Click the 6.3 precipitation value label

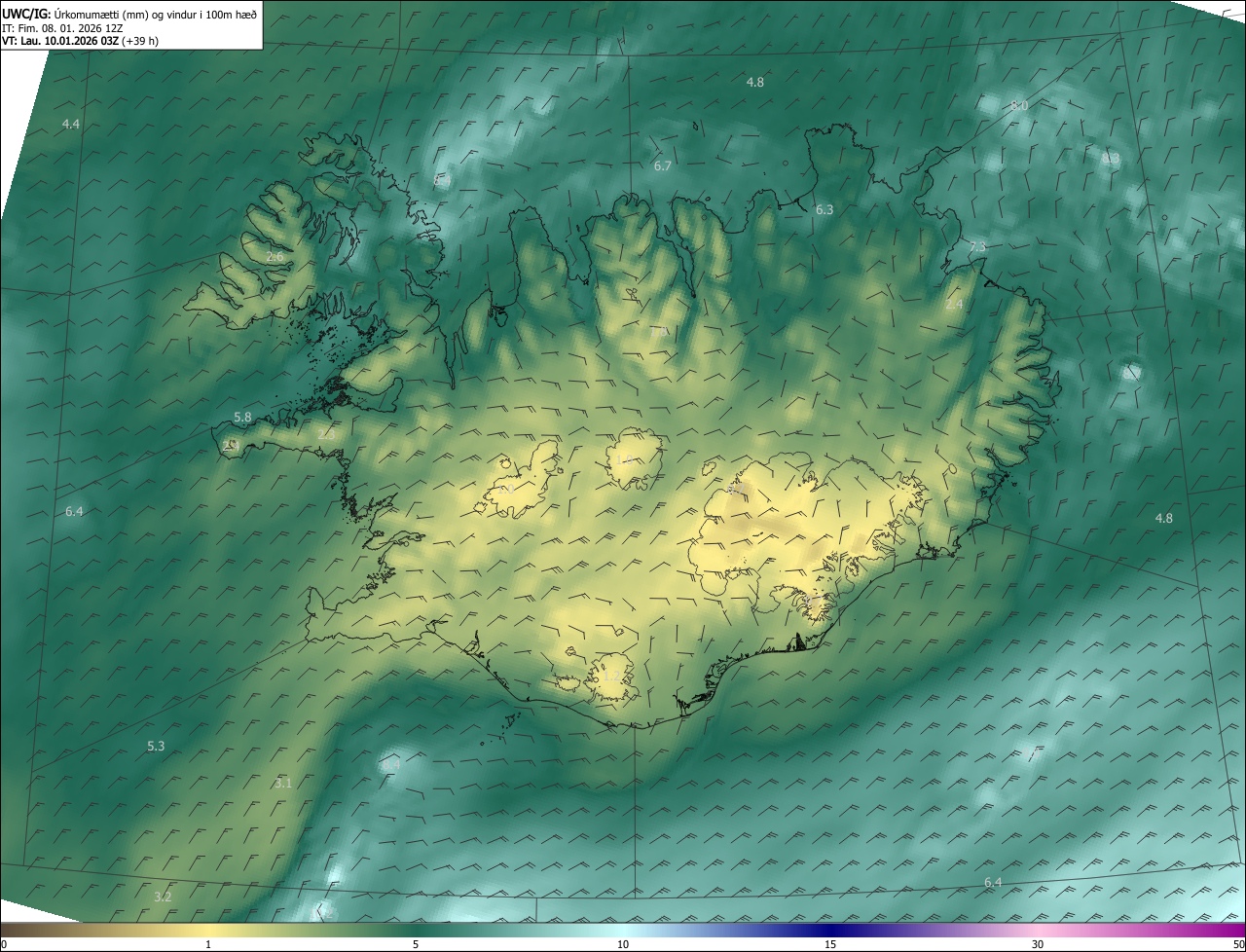pos(825,210)
